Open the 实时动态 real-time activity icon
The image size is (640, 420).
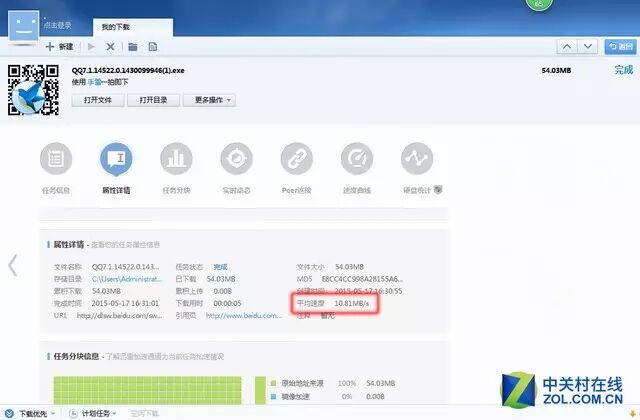pyautogui.click(x=236, y=159)
